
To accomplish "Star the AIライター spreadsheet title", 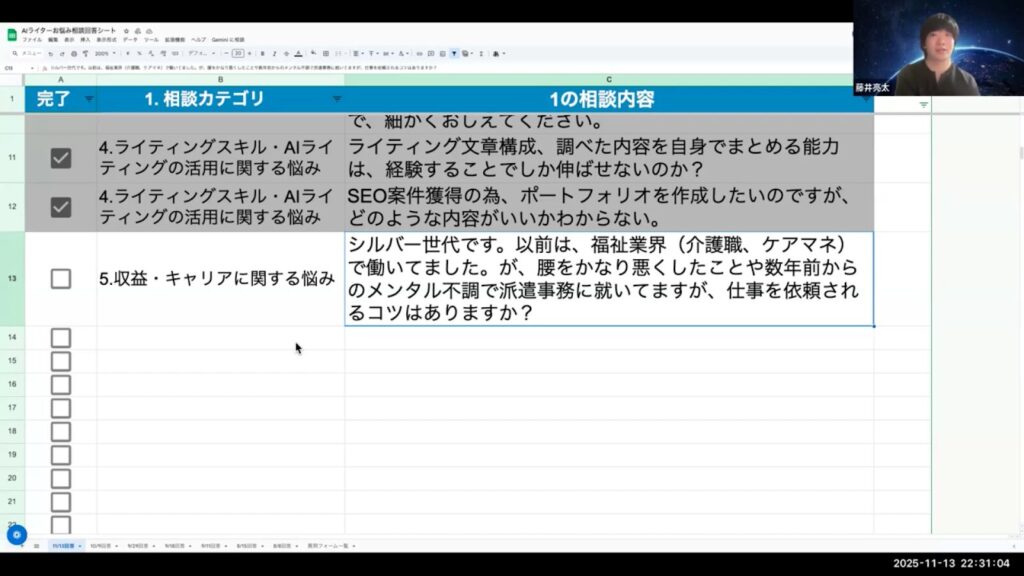I will tap(126, 31).
